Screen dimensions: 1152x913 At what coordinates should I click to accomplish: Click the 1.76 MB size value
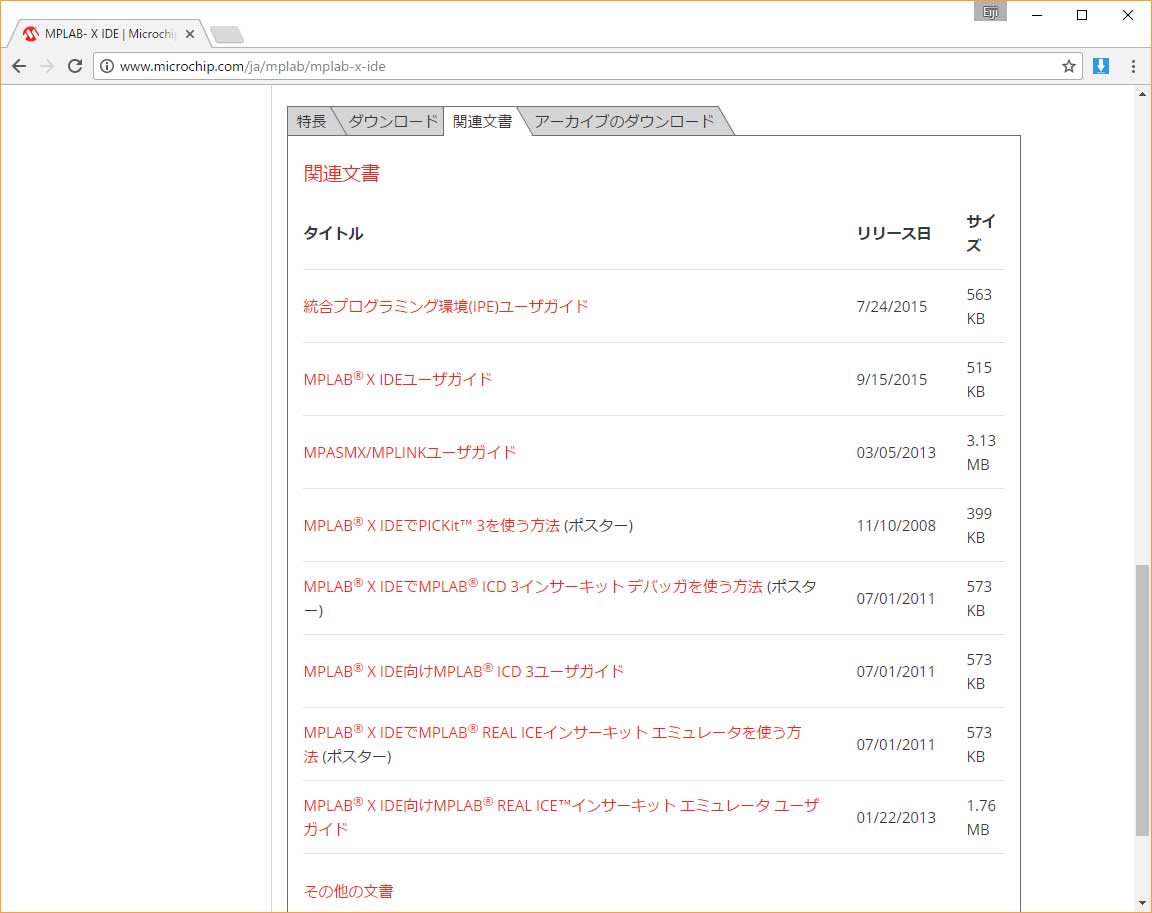pyautogui.click(x=981, y=817)
